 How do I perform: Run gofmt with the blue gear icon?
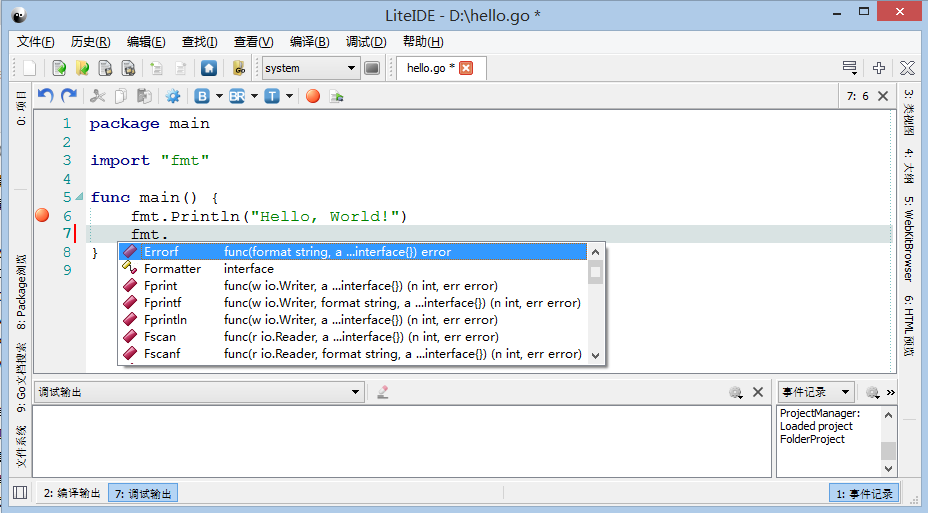point(173,96)
